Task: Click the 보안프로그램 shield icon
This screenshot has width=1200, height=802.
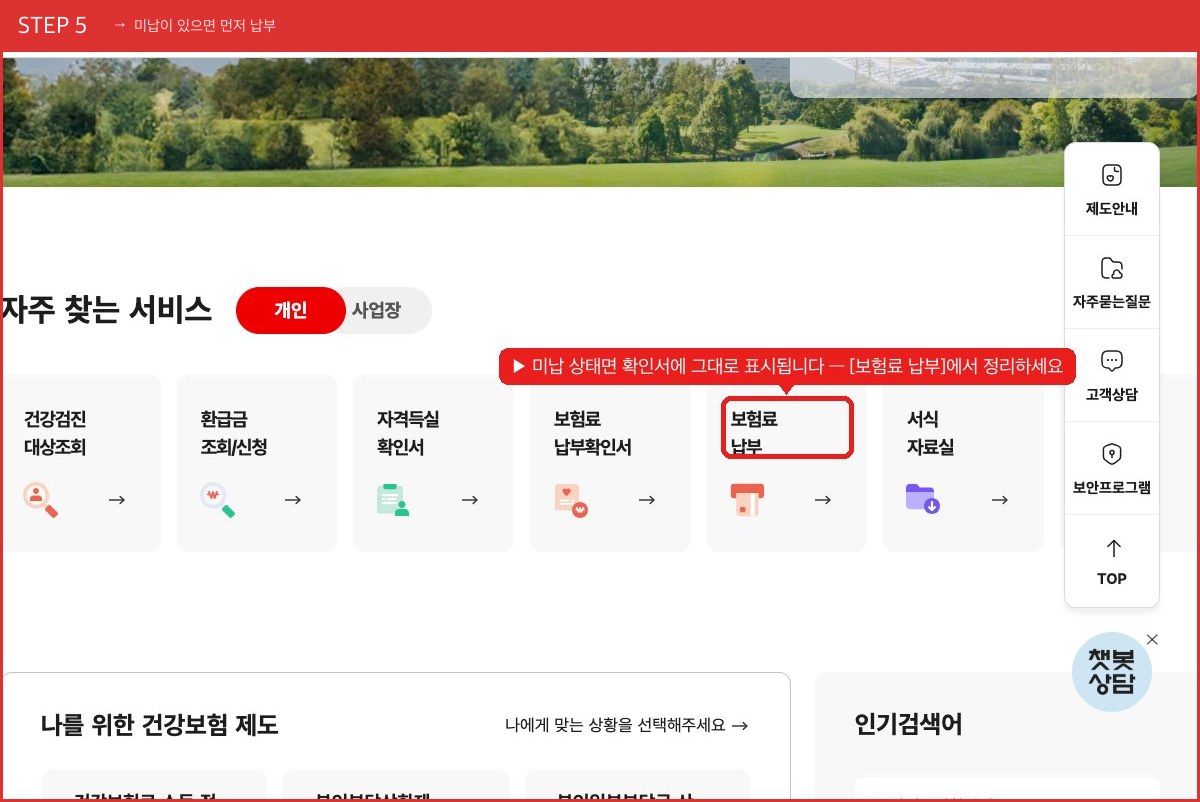Action: coord(1112,454)
